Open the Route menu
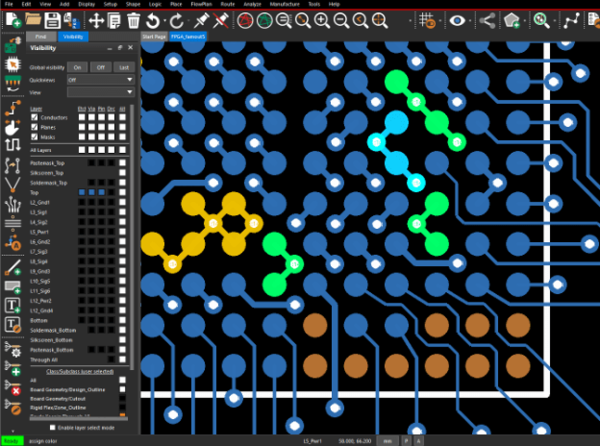The height and width of the screenshot is (446, 600). 228,4
